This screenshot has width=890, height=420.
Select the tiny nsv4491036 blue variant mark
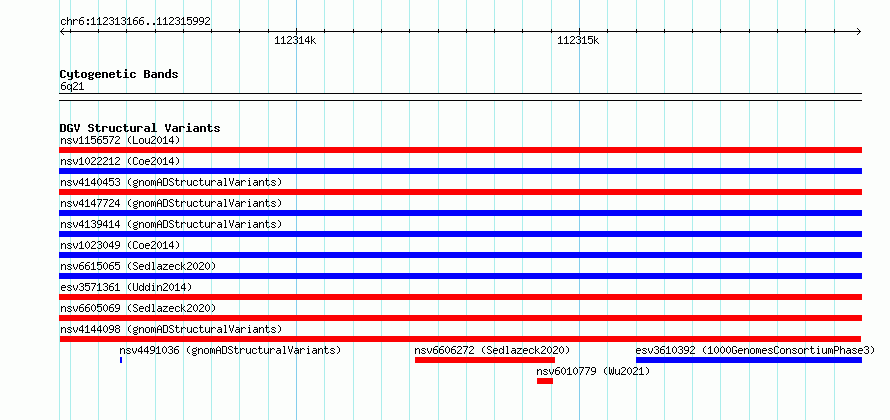click(121, 360)
